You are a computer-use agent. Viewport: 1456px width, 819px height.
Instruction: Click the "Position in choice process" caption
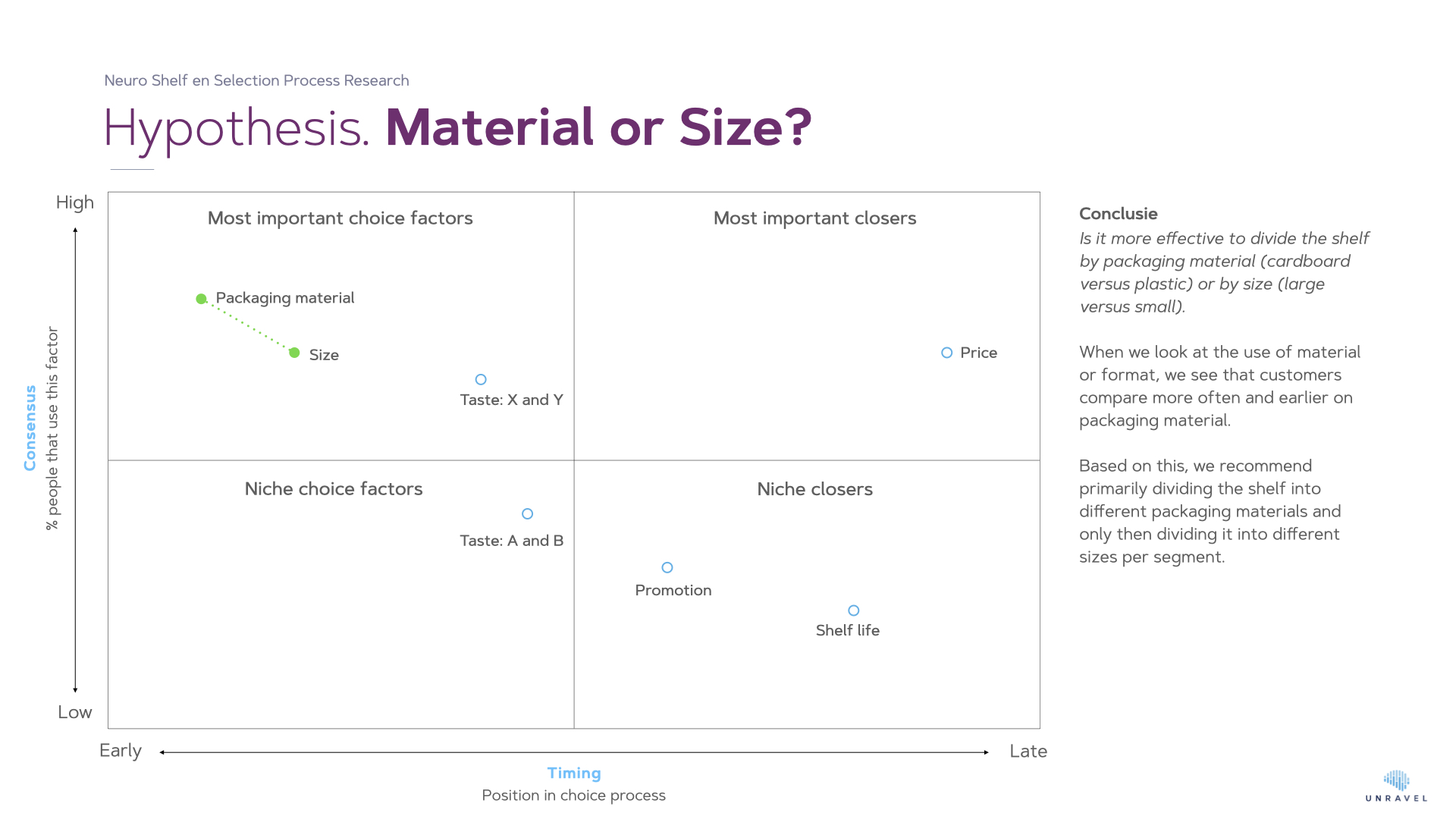573,795
